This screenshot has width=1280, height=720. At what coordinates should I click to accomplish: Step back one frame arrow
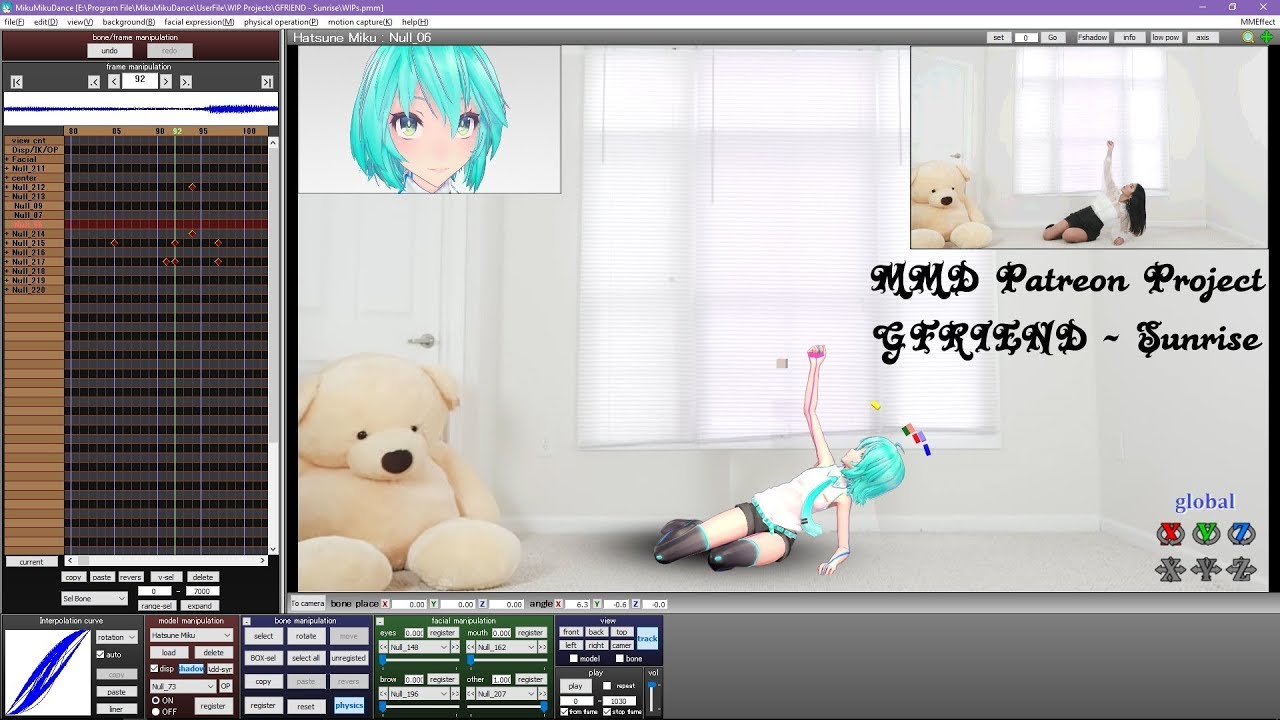114,82
